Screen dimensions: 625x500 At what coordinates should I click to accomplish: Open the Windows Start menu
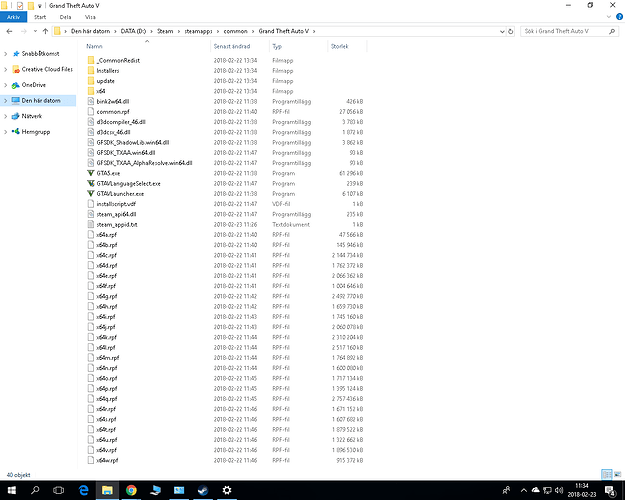pos(12,490)
